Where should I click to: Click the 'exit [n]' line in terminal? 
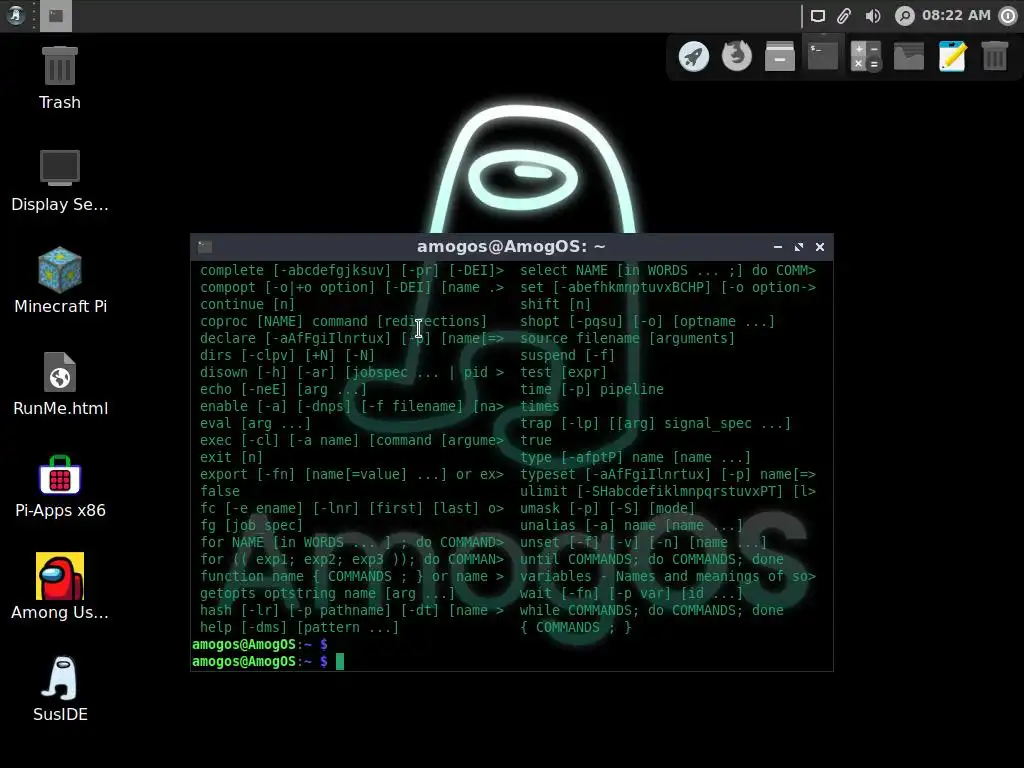click(231, 457)
